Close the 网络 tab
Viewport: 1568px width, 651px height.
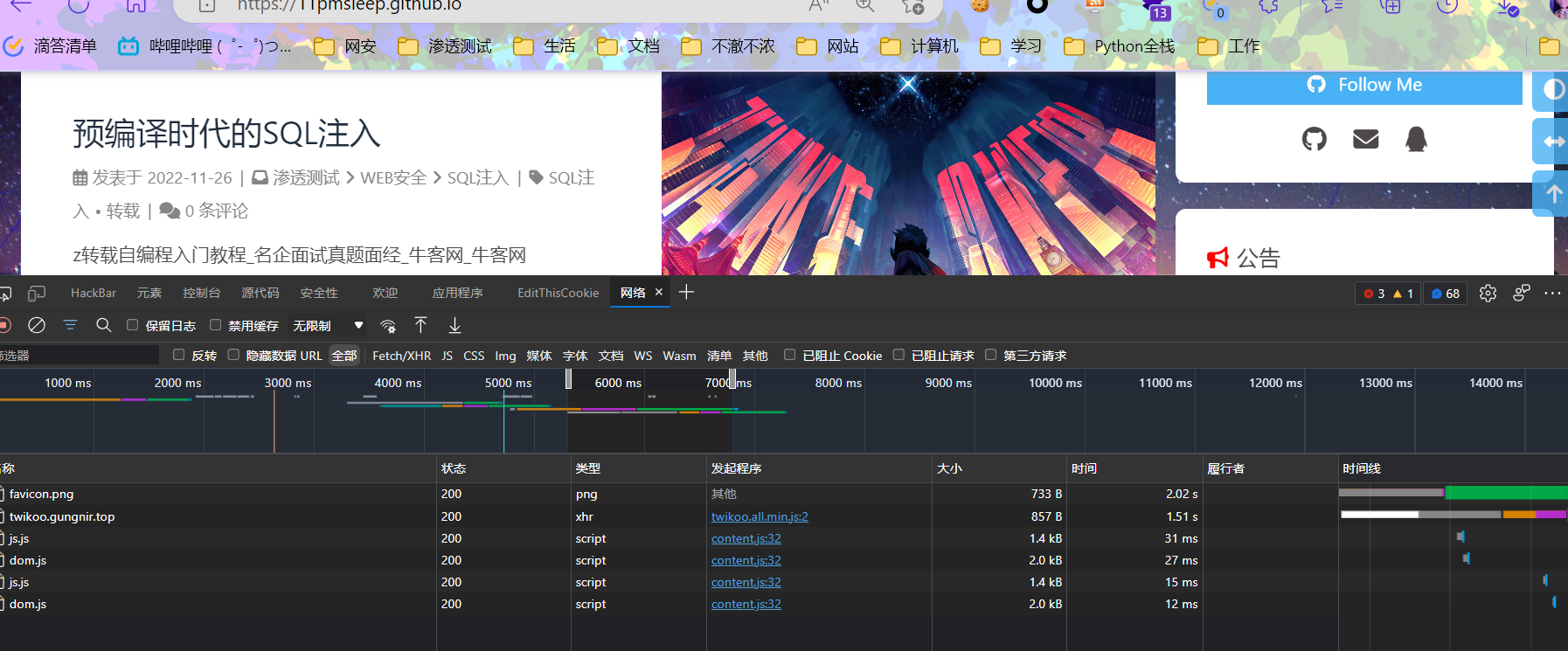coord(659,292)
